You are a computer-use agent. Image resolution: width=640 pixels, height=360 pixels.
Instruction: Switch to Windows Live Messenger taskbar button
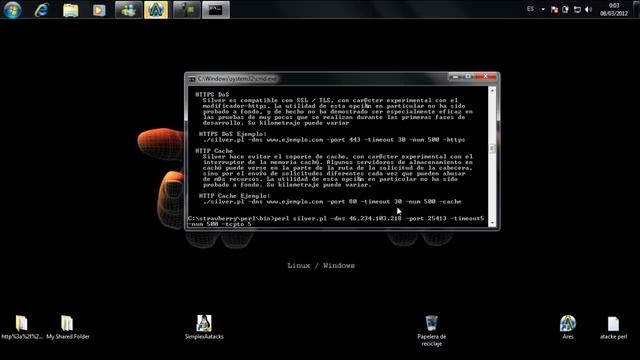(x=128, y=10)
